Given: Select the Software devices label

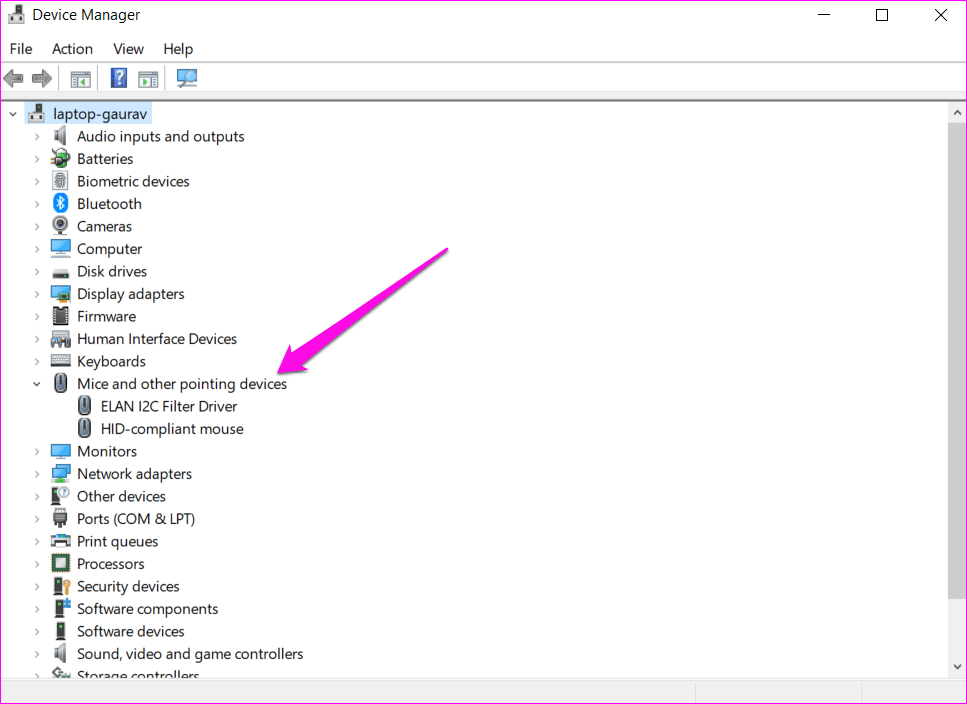Looking at the screenshot, I should coord(131,631).
